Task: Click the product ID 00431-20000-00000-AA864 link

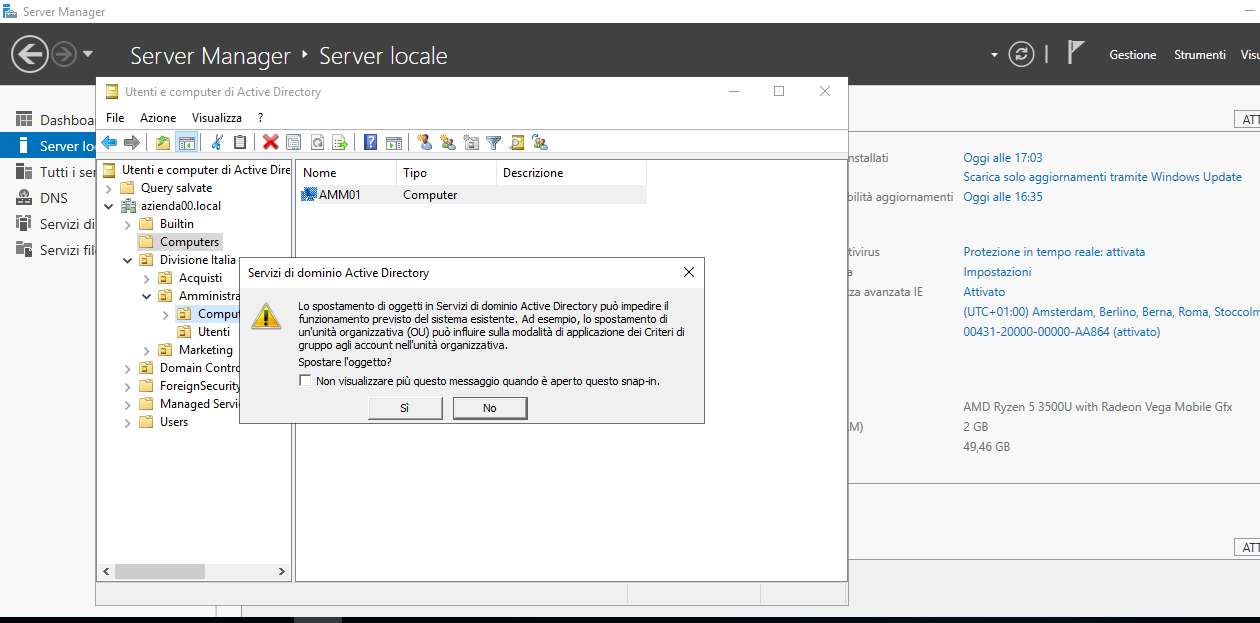Action: (x=1061, y=332)
